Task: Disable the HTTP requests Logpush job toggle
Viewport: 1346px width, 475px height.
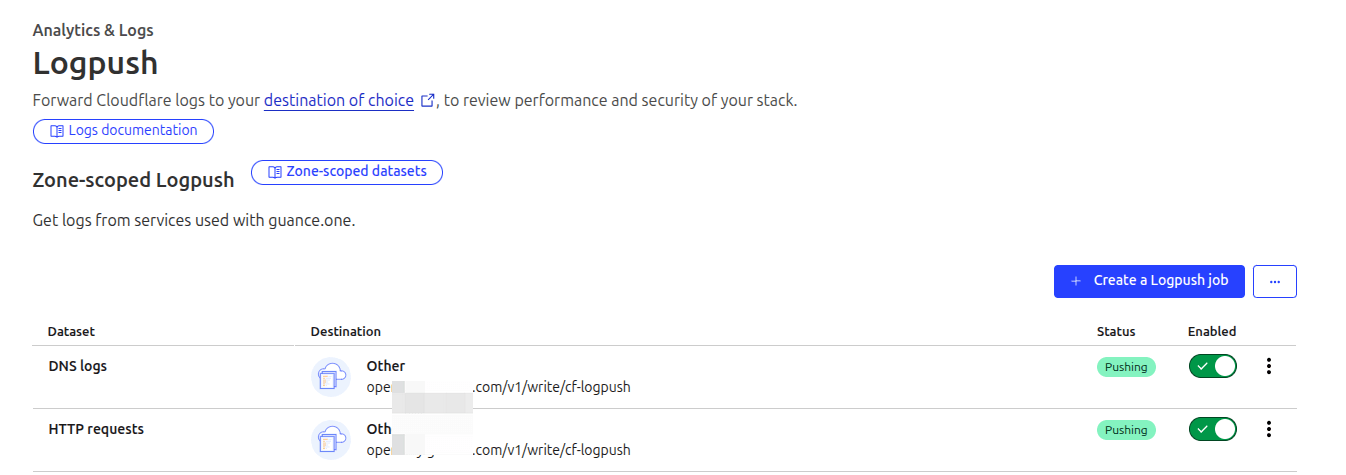Action: pos(1212,429)
